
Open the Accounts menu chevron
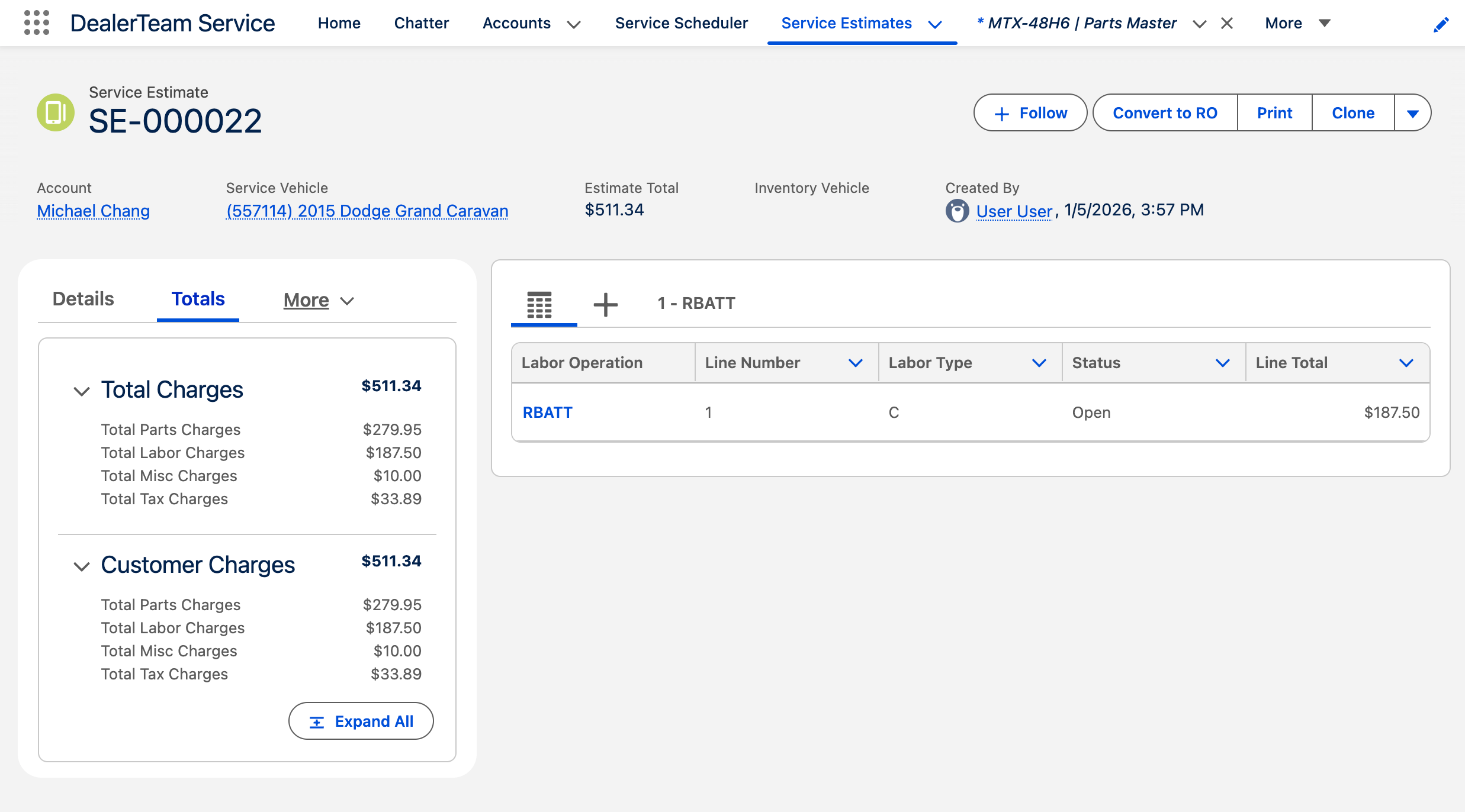tap(573, 24)
